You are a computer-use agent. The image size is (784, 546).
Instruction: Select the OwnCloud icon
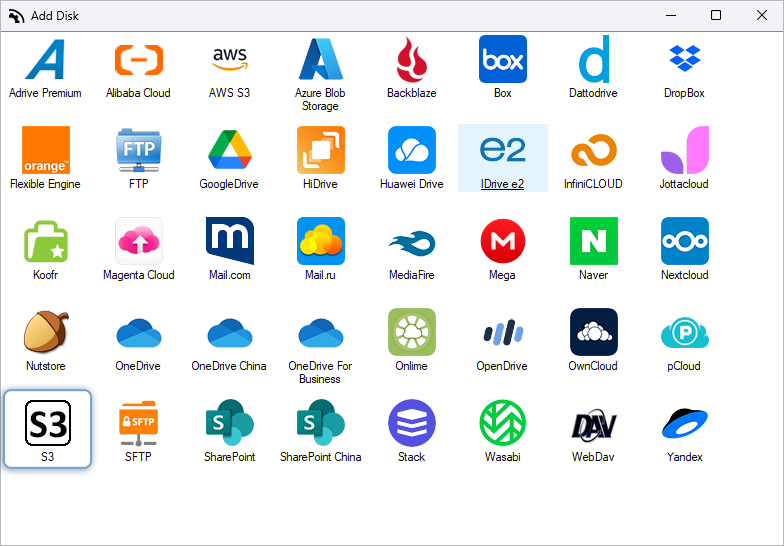coord(594,332)
